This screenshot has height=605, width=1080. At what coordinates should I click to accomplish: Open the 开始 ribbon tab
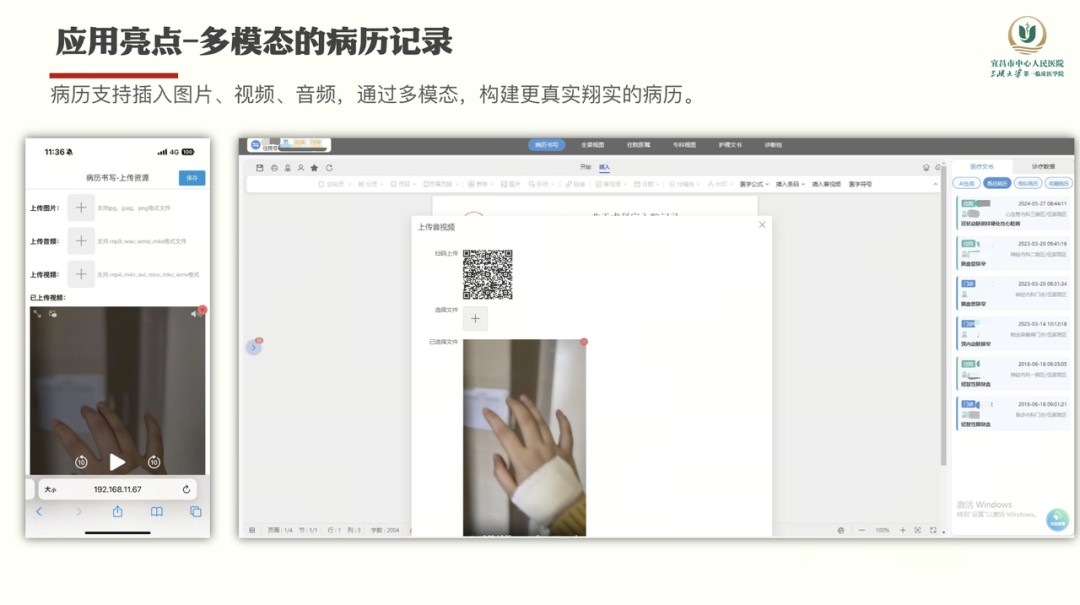point(585,167)
